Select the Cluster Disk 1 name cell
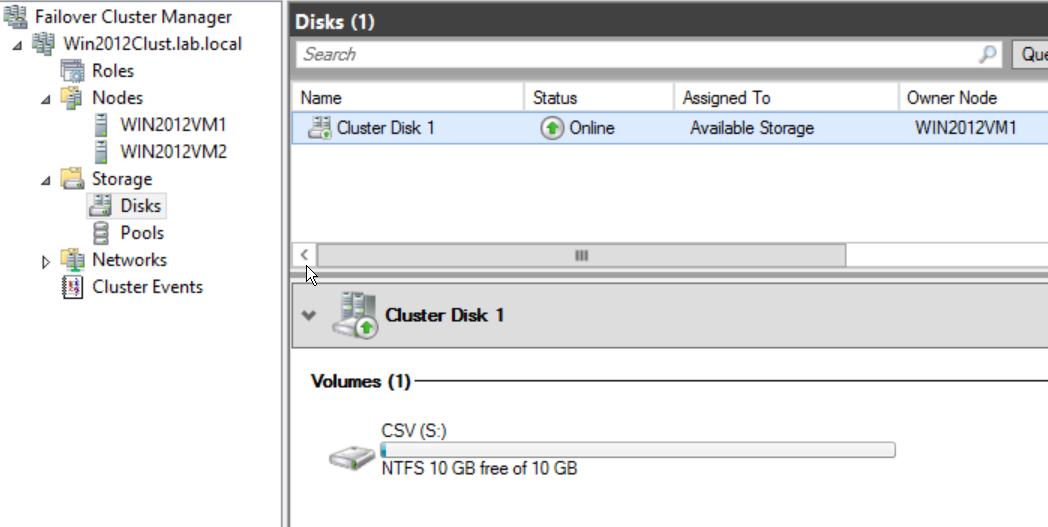This screenshot has height=527, width=1048. tap(386, 128)
